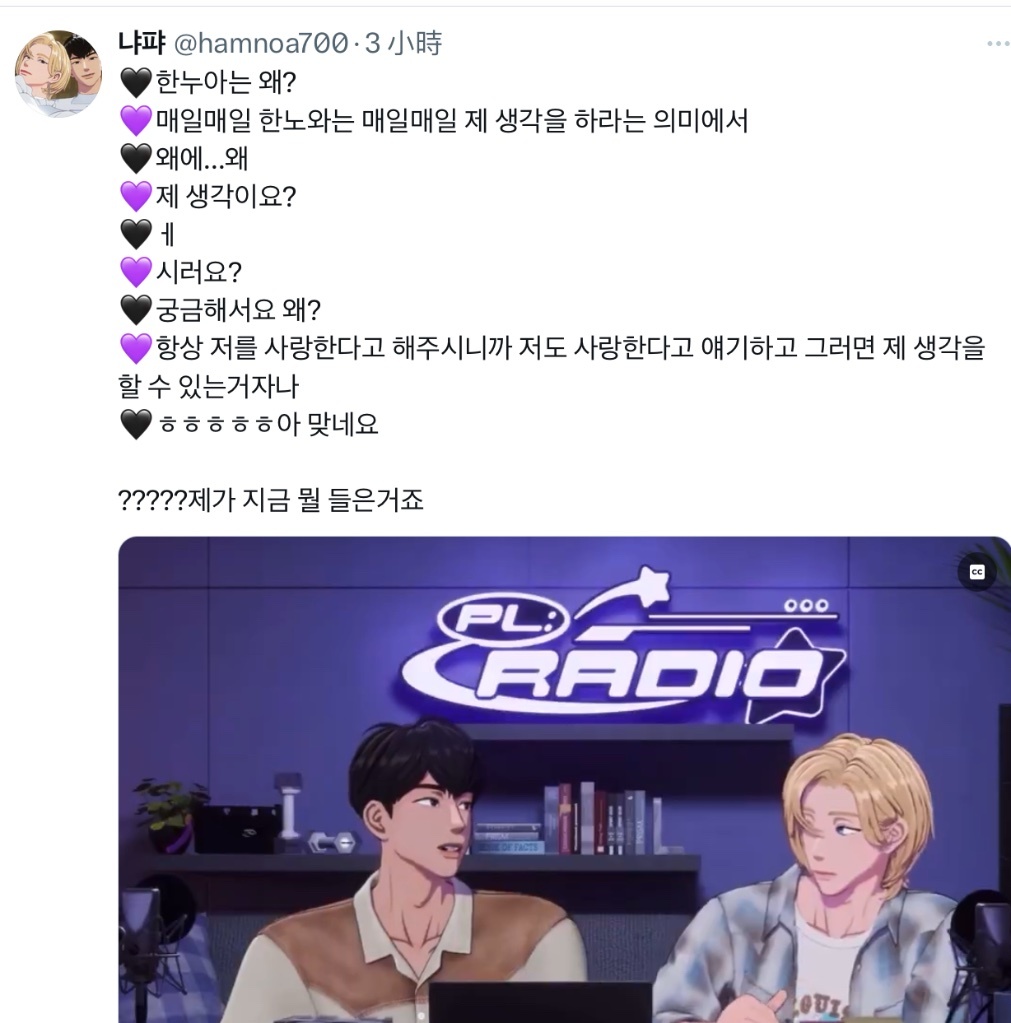1011x1023 pixels.
Task: Click the 나퍄 display name
Action: tap(142, 44)
